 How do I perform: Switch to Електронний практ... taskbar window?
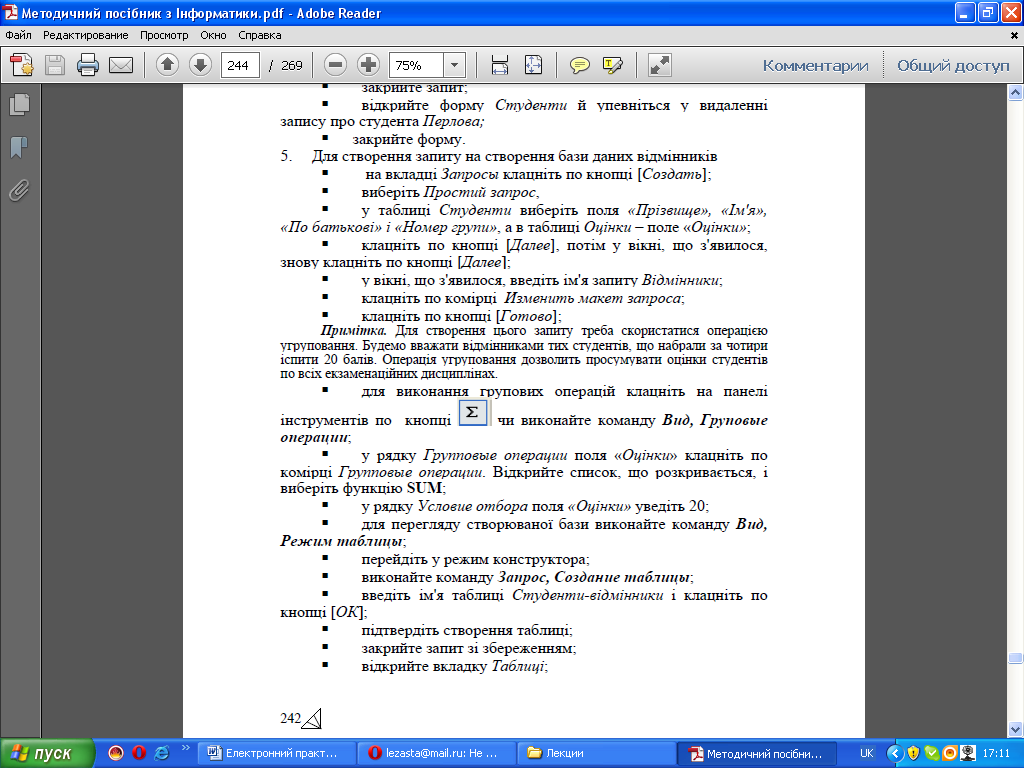pyautogui.click(x=277, y=753)
